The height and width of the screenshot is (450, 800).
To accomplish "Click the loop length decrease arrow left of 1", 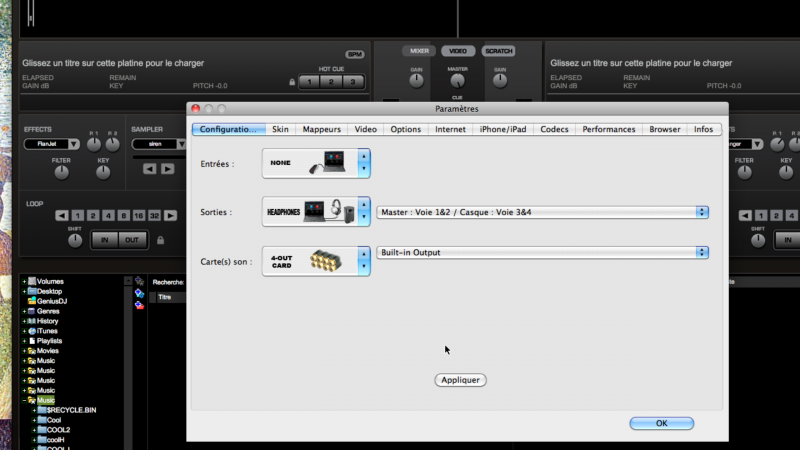I will [x=61, y=215].
